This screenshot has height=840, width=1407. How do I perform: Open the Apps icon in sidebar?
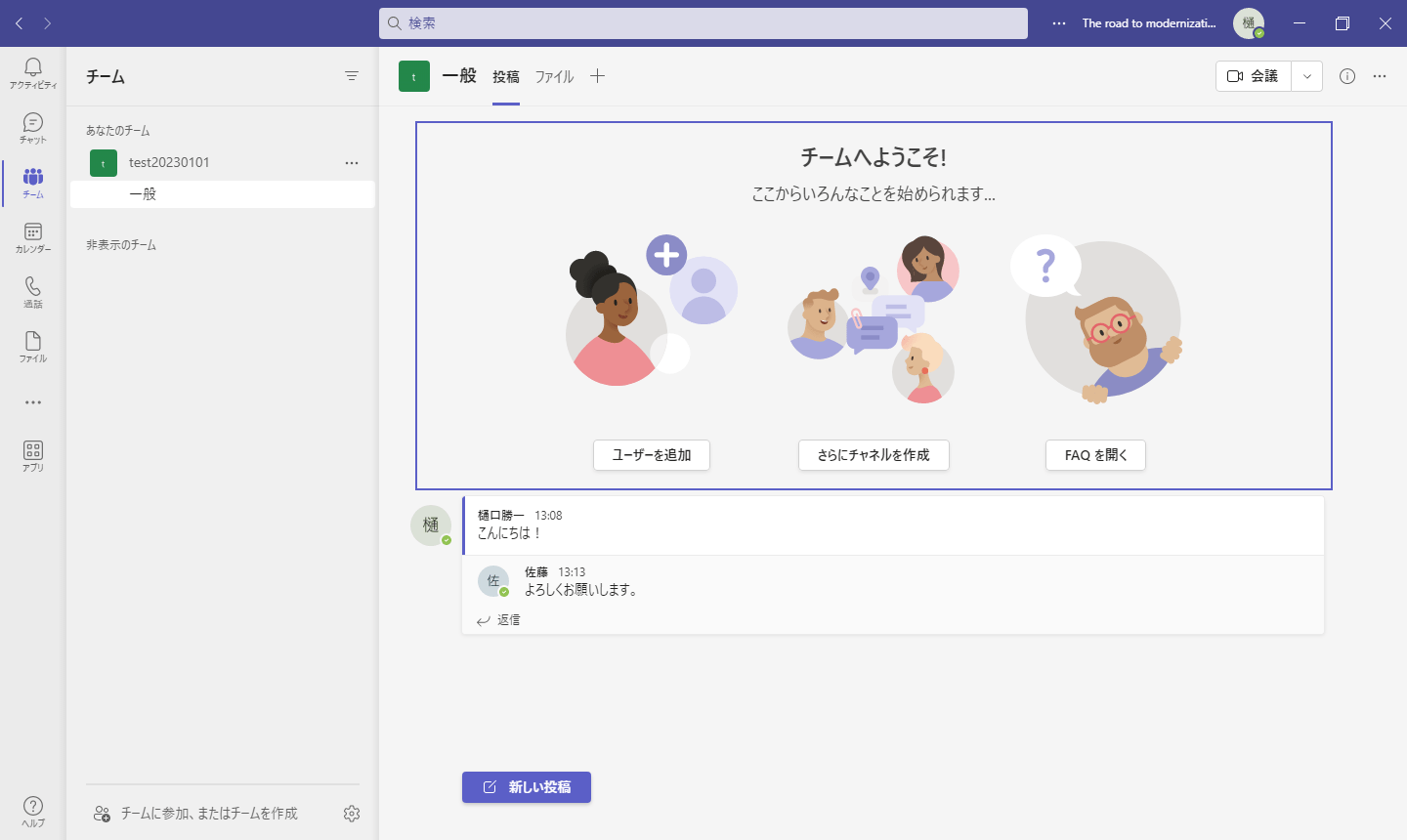[x=33, y=454]
